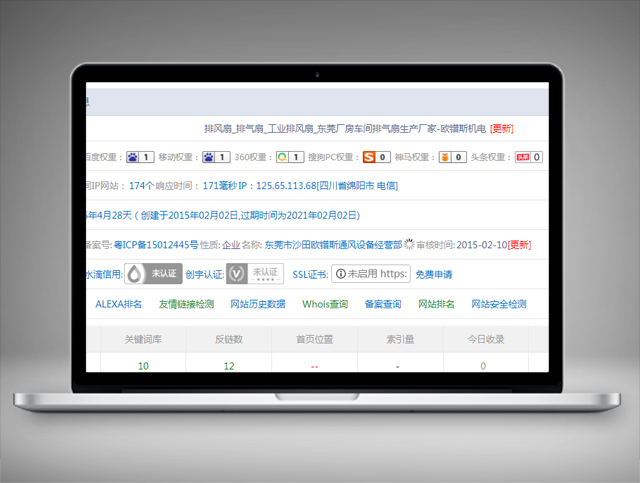Image resolution: width=640 pixels, height=483 pixels.
Task: Click keyword count value 10
Action: tap(143, 366)
